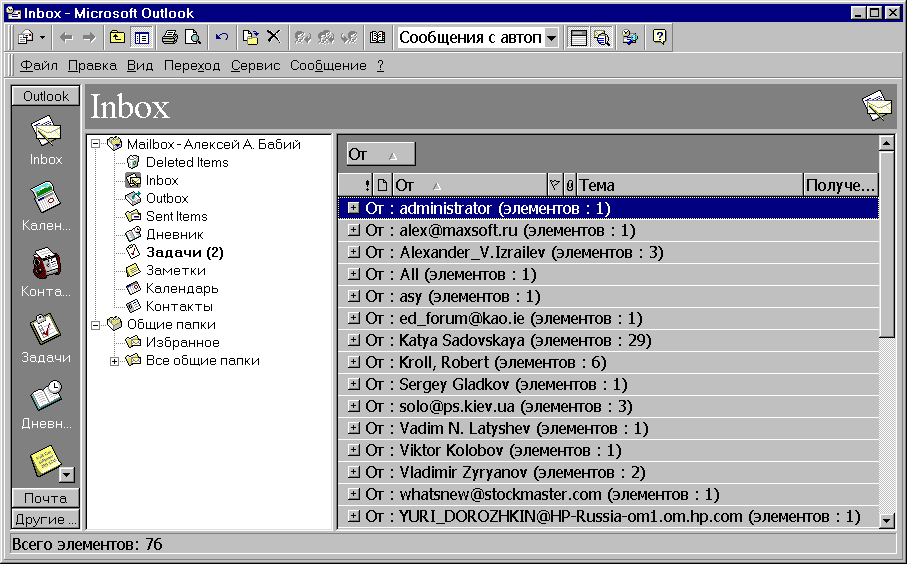Toggle the Group By Box icon
This screenshot has width=907, height=564.
pos(578,38)
